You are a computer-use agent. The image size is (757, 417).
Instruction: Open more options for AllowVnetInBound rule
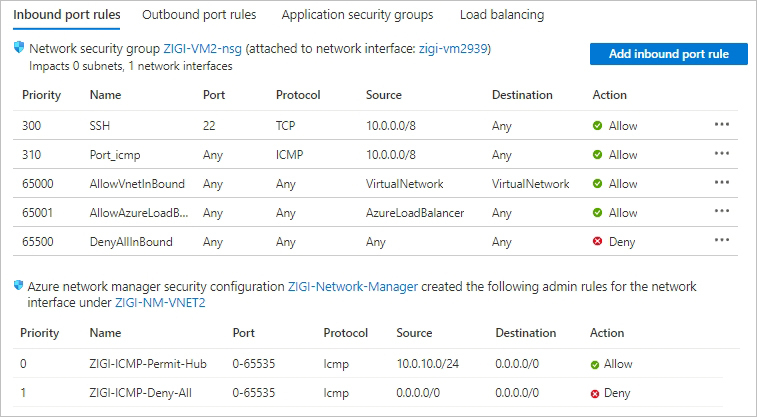point(722,183)
